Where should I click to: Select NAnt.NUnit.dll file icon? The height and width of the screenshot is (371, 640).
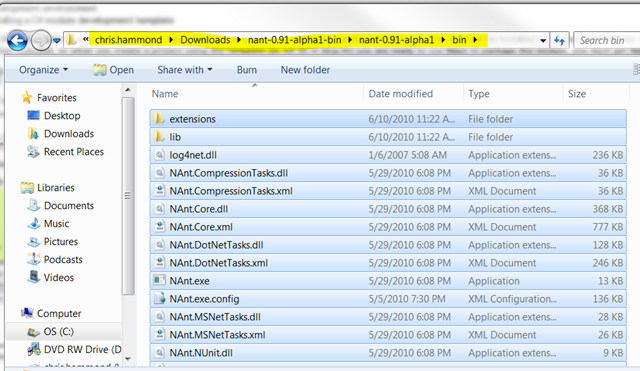pyautogui.click(x=159, y=352)
